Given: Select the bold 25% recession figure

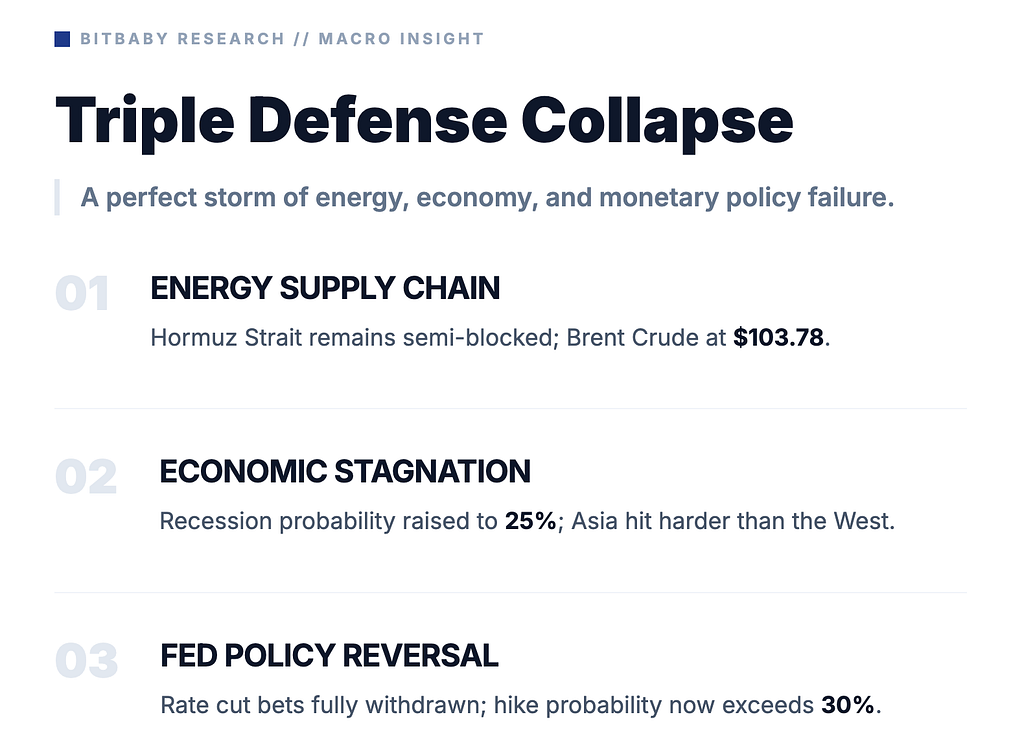Looking at the screenshot, I should [x=530, y=521].
